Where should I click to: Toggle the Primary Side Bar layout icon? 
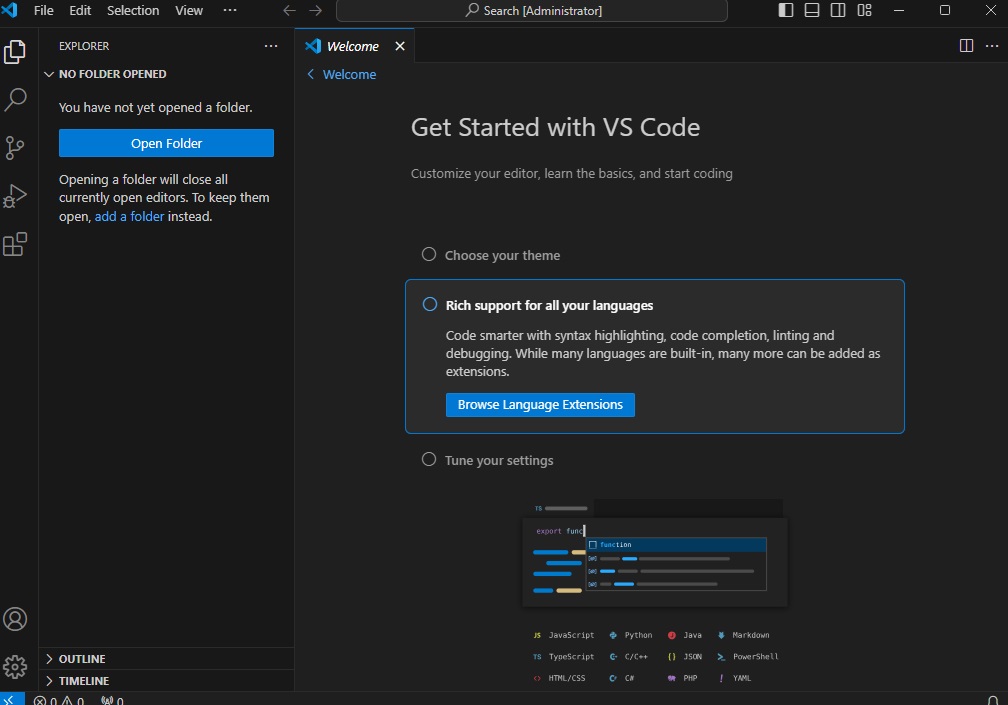(786, 10)
